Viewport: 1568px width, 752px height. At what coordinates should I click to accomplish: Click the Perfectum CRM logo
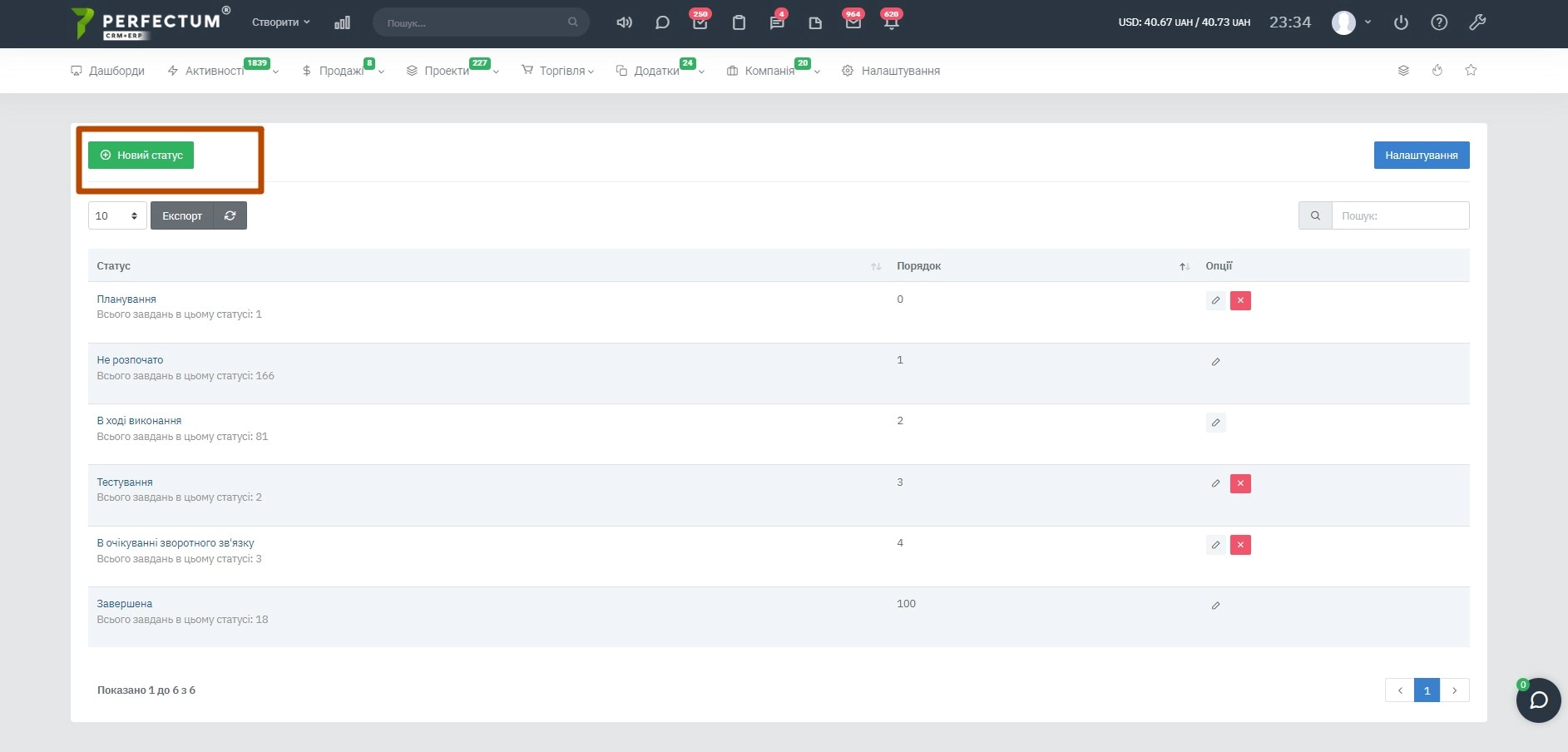[x=150, y=23]
